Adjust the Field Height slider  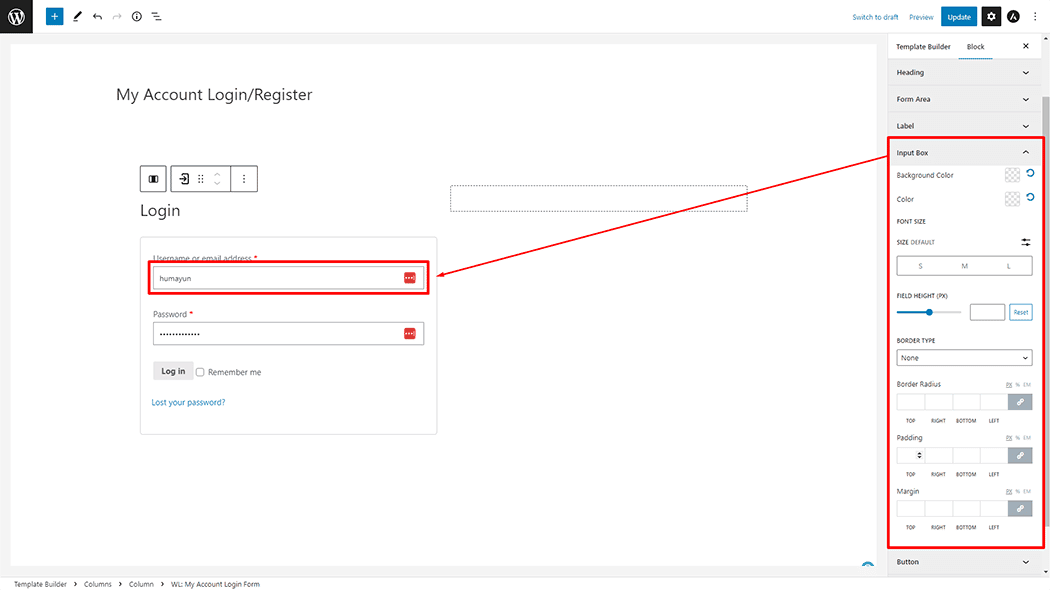(928, 311)
